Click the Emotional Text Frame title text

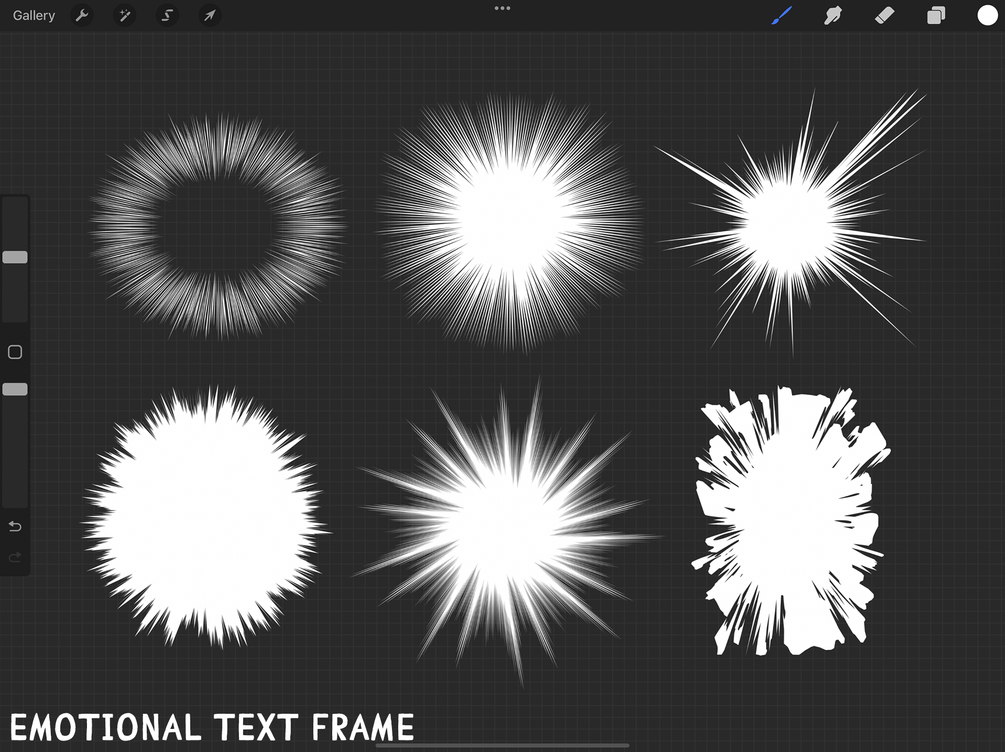pyautogui.click(x=212, y=727)
